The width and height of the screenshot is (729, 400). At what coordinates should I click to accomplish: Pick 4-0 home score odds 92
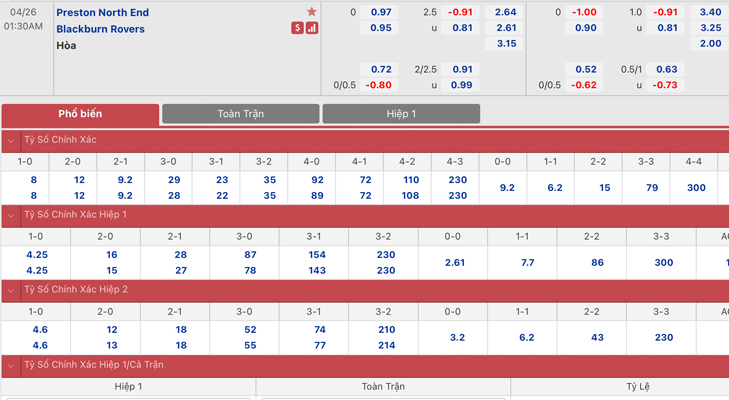click(317, 180)
